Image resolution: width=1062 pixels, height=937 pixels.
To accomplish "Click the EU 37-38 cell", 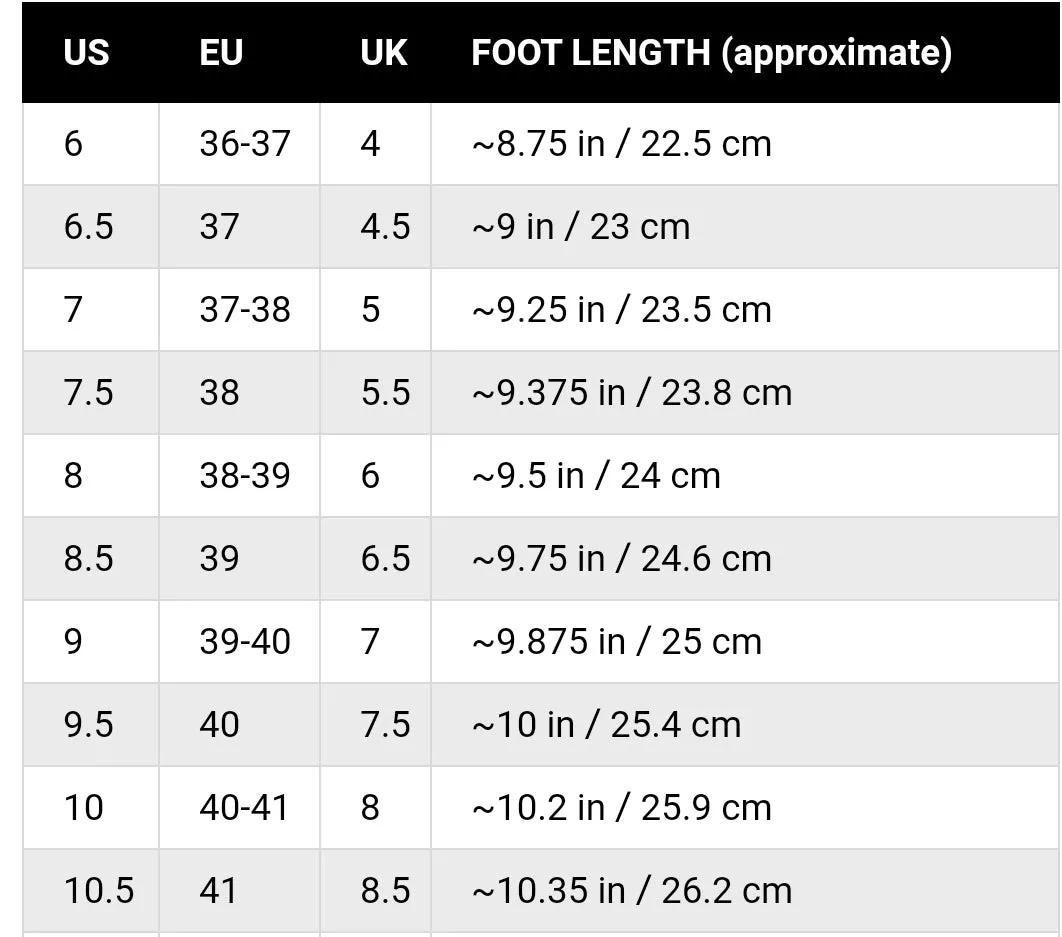I will pyautogui.click(x=239, y=310).
